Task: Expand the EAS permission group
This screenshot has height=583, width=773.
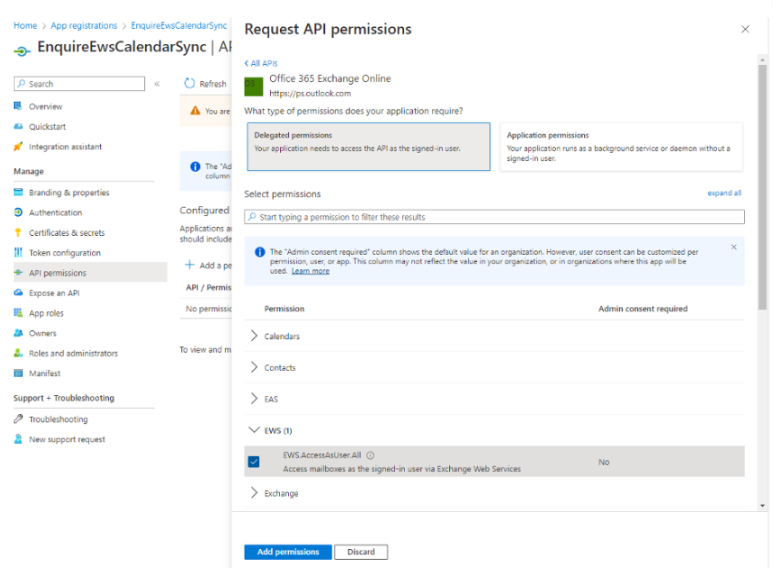Action: [x=254, y=398]
